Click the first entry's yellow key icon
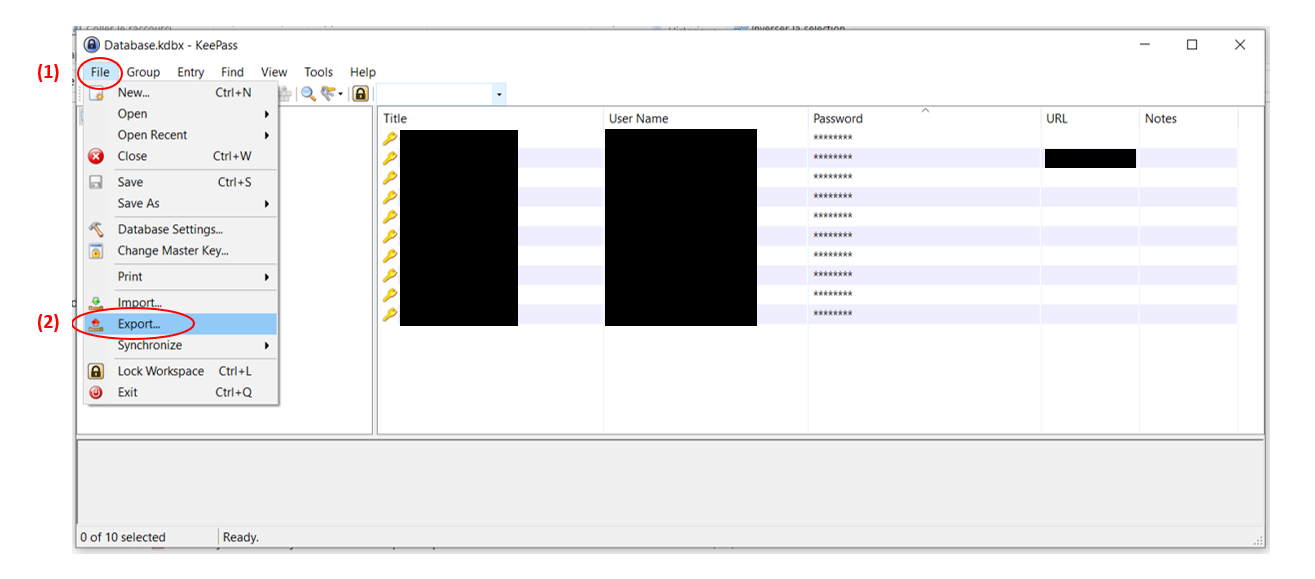Viewport: 1315px width, 579px height. coord(390,138)
